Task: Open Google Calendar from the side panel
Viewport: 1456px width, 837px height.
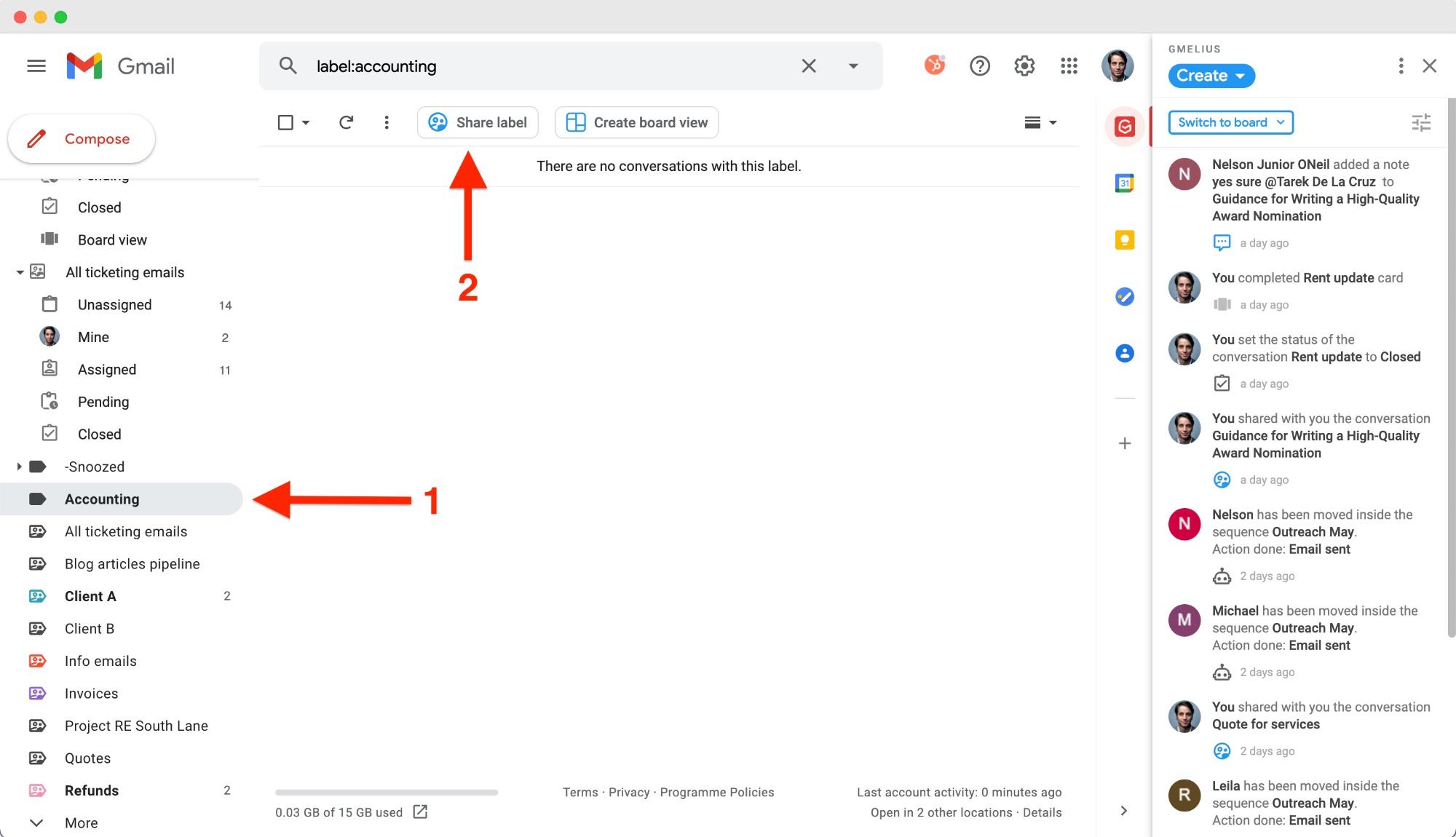Action: point(1125,183)
